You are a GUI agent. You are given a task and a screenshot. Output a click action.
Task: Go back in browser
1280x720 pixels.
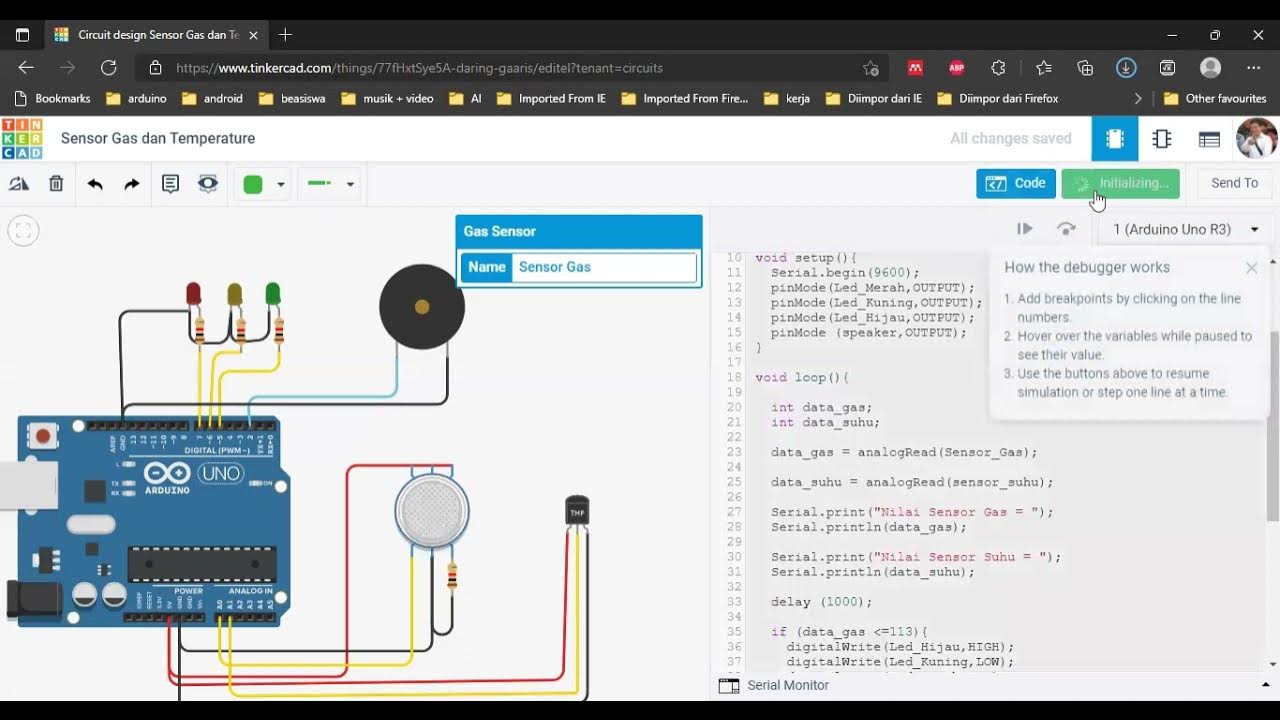[x=26, y=68]
